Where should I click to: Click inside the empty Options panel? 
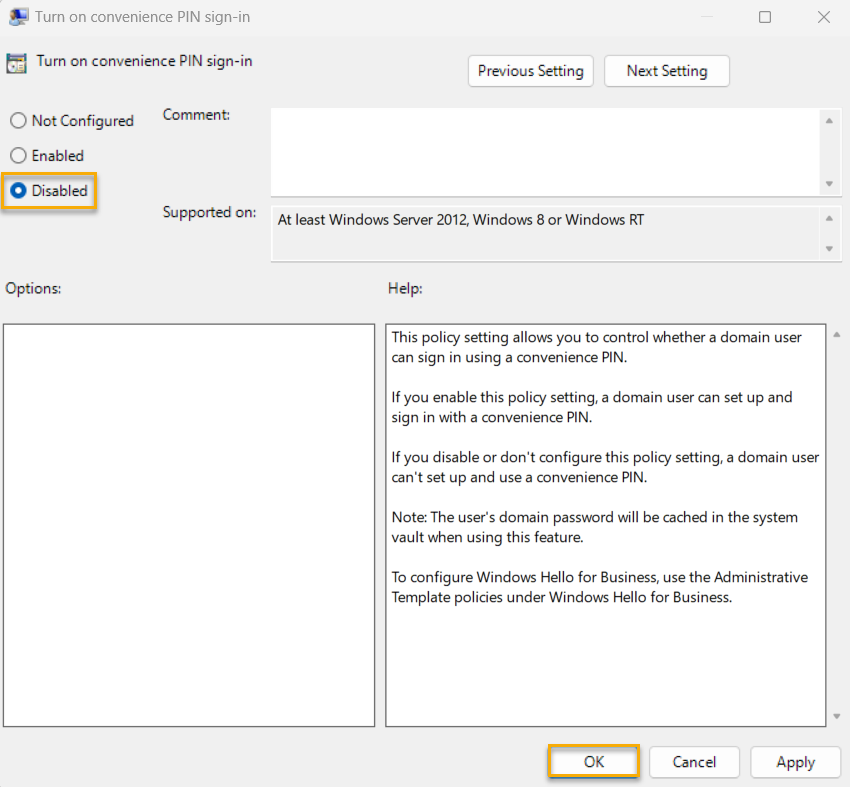pyautogui.click(x=189, y=525)
